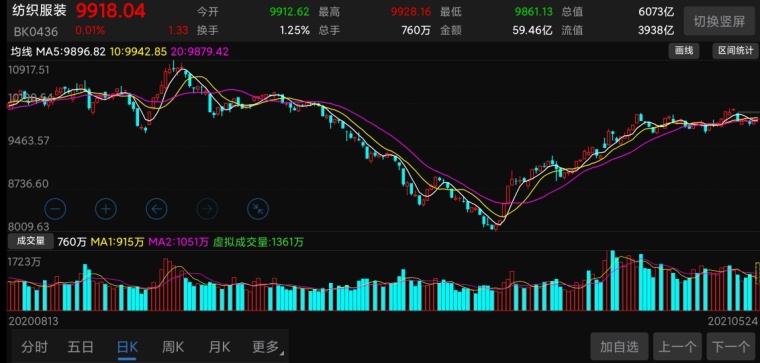
Task: Shift chart right with forward arrow icon
Action: (207, 209)
